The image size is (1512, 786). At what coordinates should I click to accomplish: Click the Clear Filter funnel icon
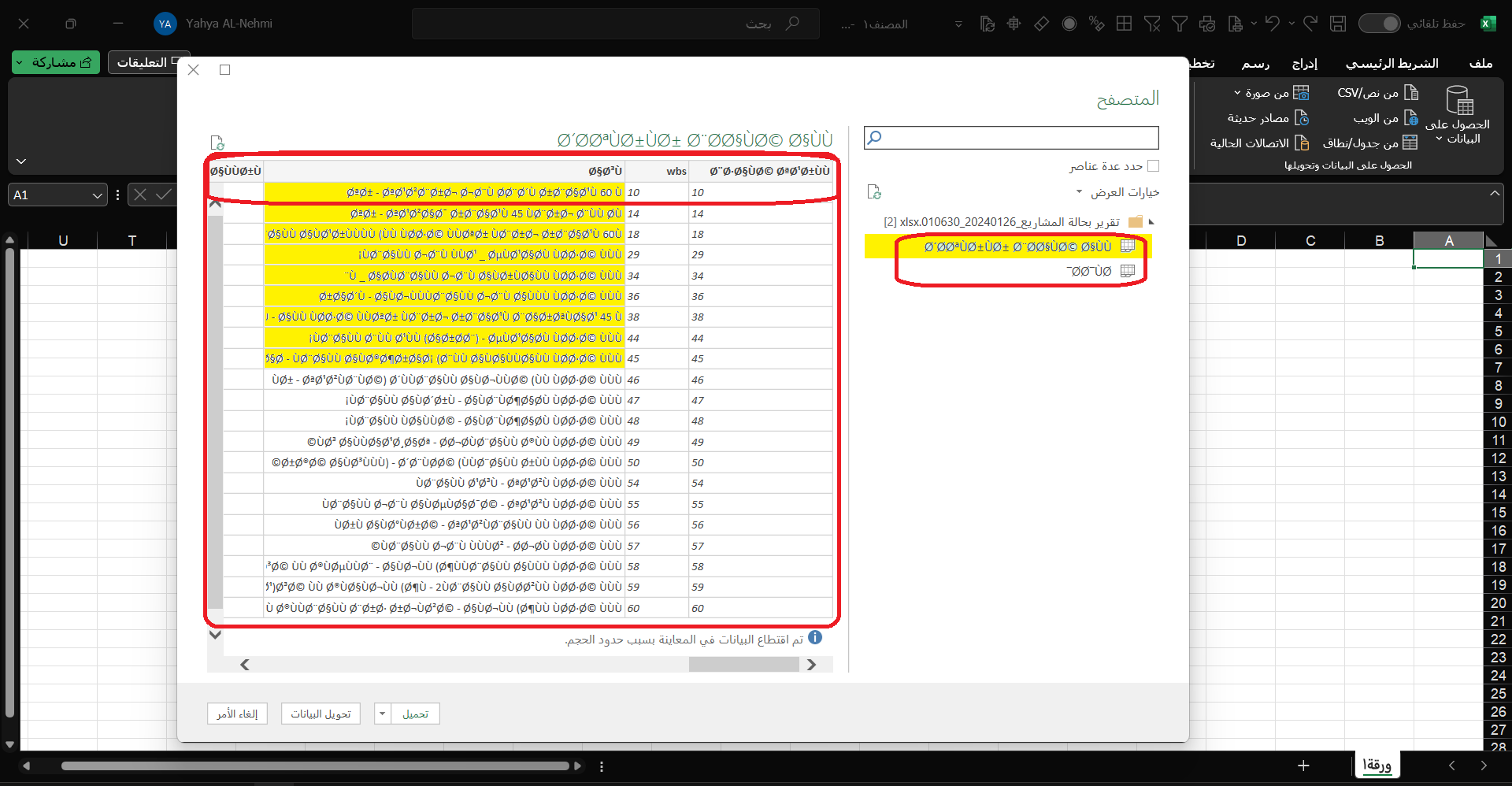pos(1152,24)
